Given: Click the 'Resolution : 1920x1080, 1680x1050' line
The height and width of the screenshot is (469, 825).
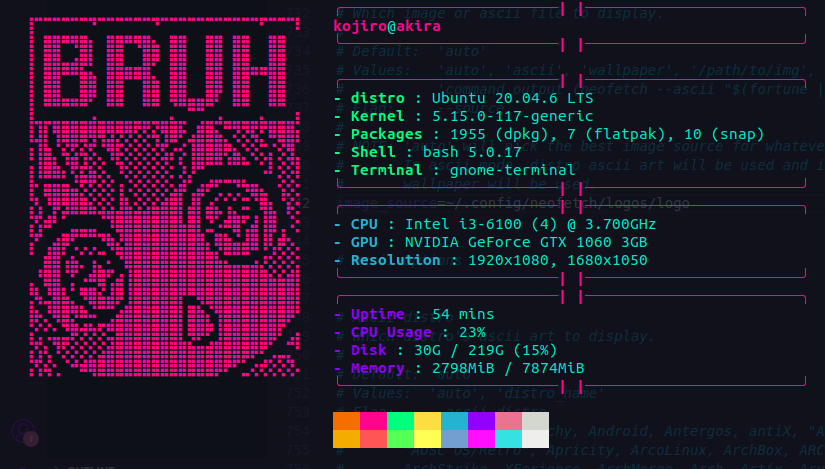Looking at the screenshot, I should (x=490, y=260).
